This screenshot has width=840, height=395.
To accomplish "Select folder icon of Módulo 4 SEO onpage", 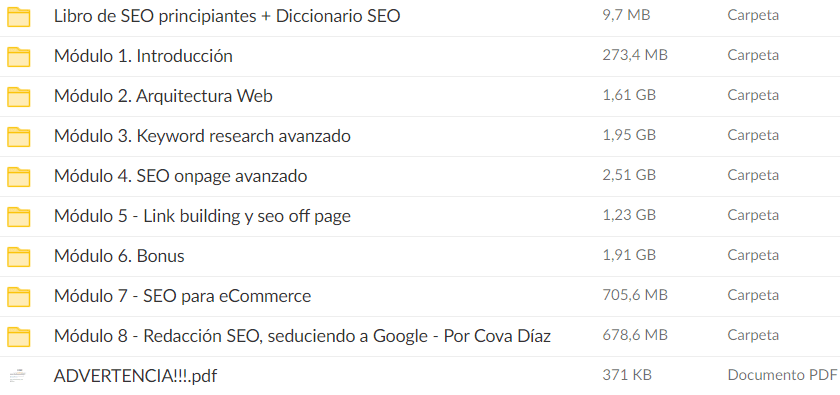I will 18,177.
